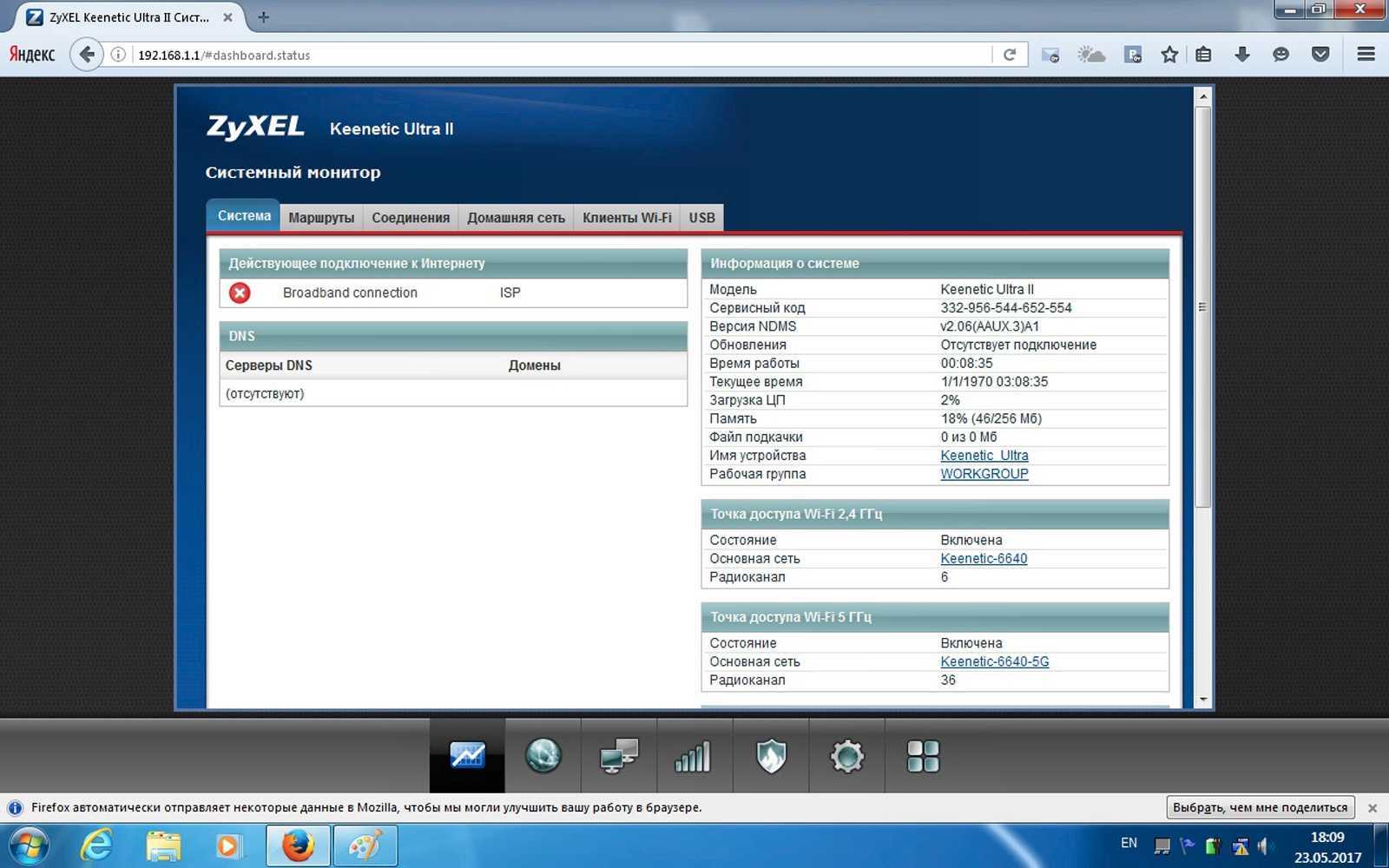Open the Keenetic_Ultra device name link
The height and width of the screenshot is (868, 1389).
pos(984,455)
